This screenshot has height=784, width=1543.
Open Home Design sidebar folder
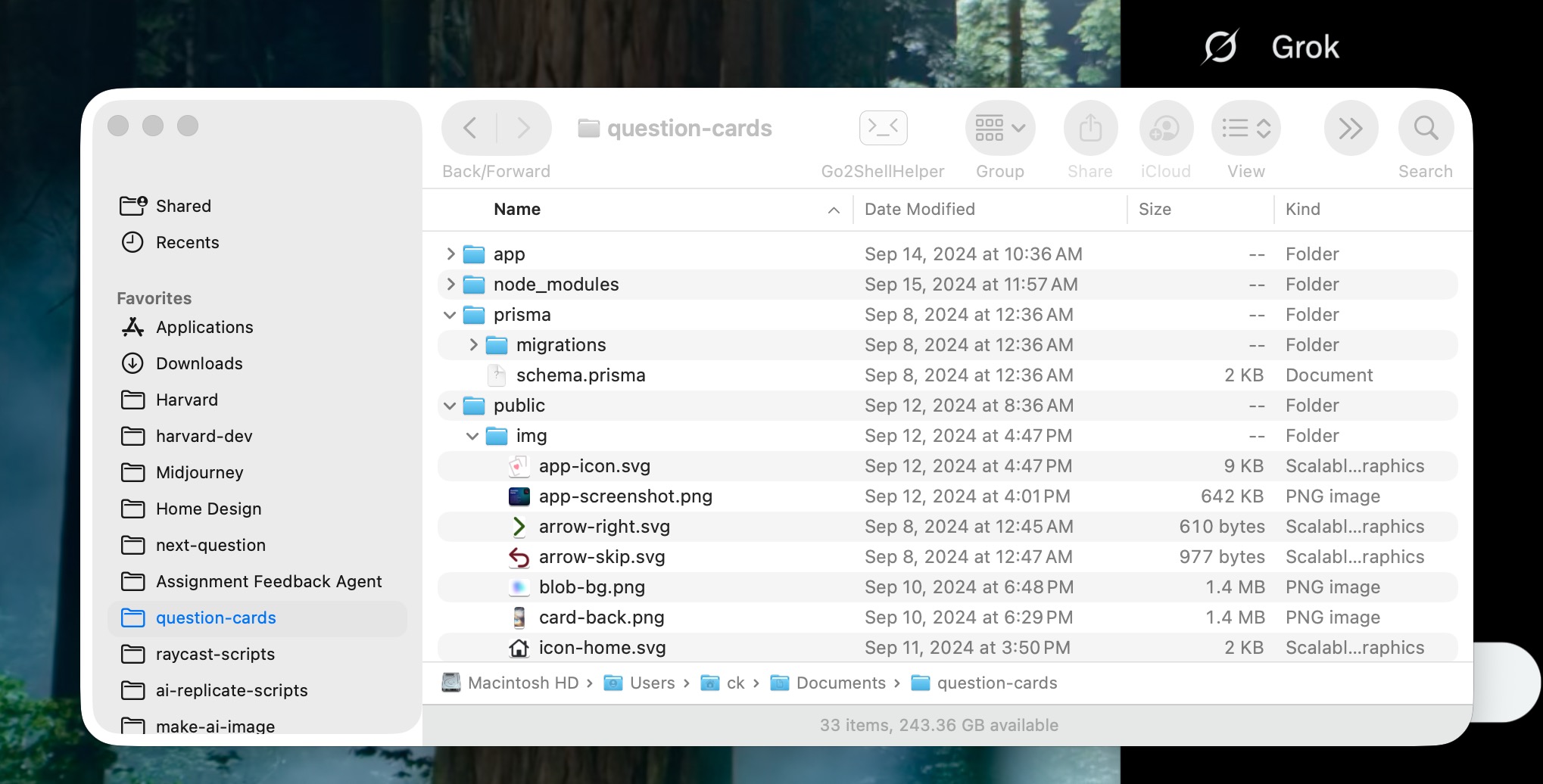pyautogui.click(x=257, y=509)
